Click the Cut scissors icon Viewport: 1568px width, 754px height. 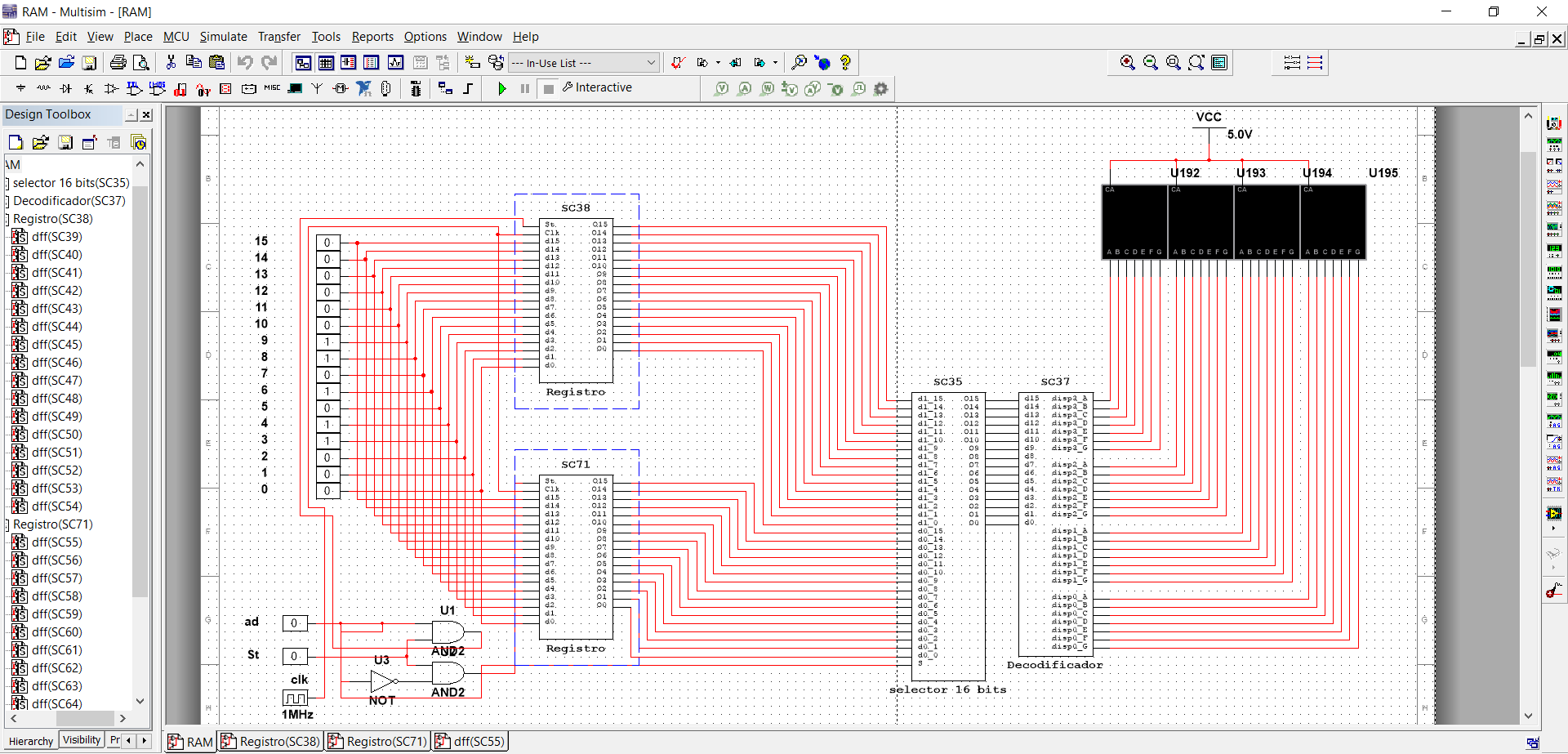[x=171, y=63]
